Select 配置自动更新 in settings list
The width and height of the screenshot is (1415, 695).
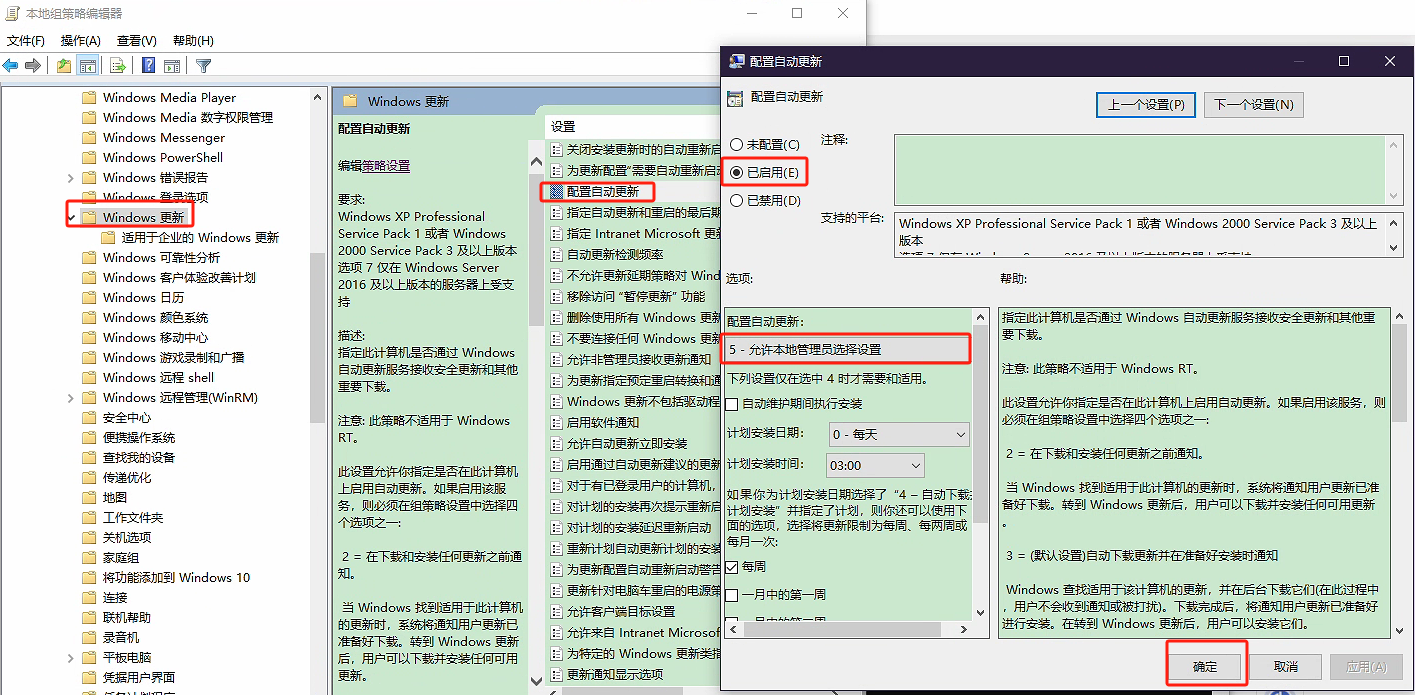click(602, 191)
